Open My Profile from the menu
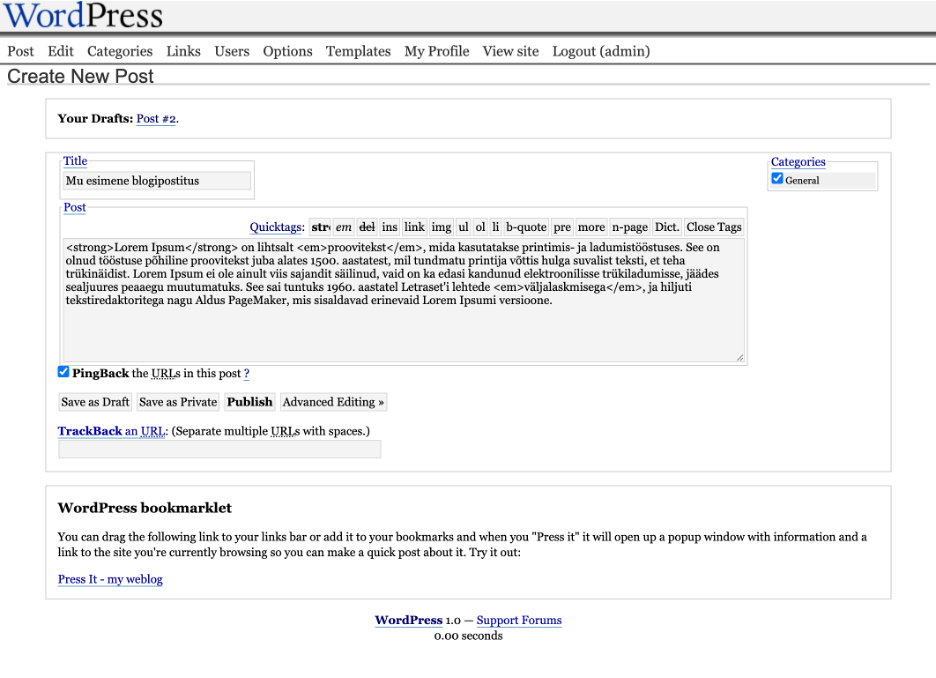936x678 pixels. [x=436, y=51]
